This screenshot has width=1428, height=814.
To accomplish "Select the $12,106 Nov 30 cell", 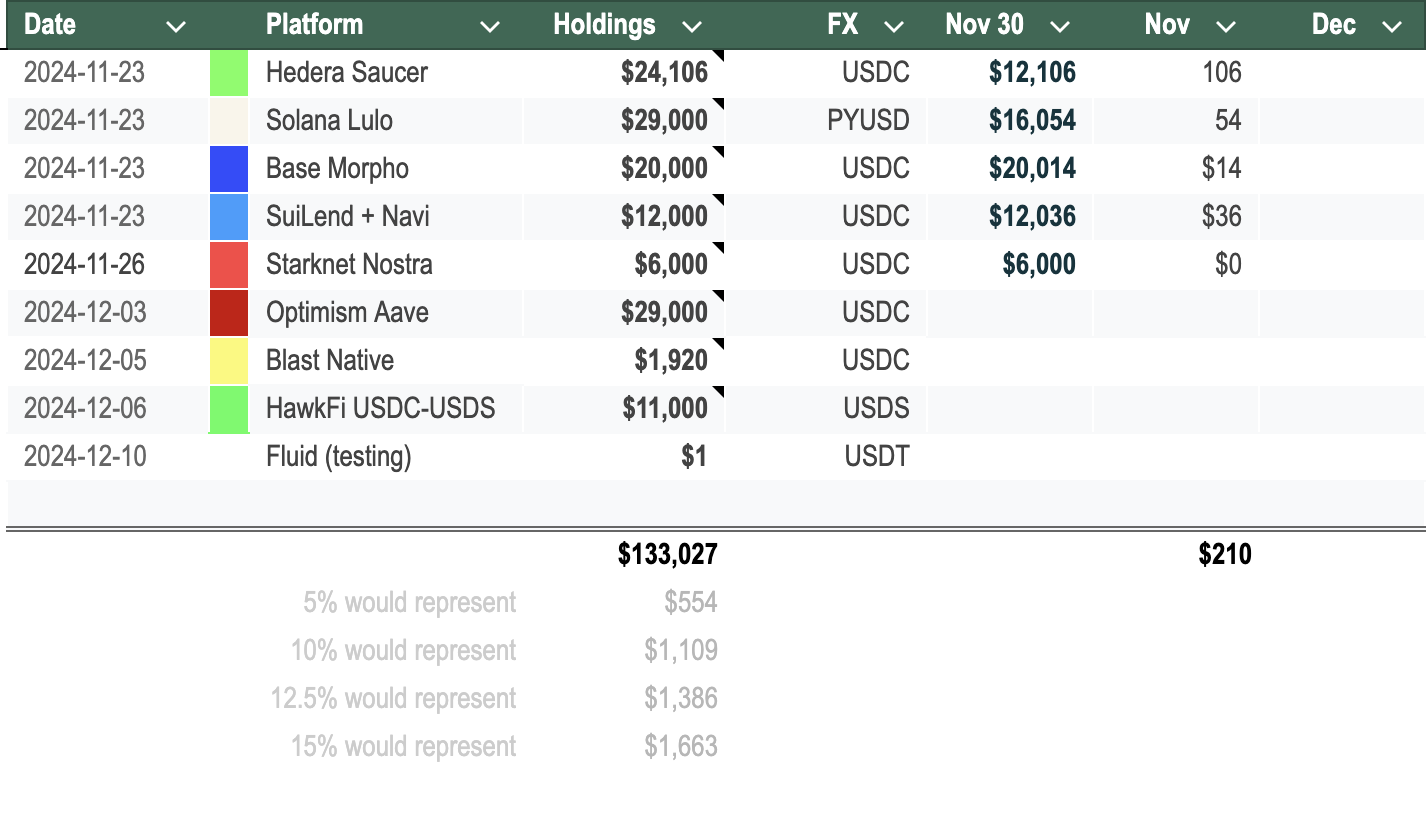I will point(1010,72).
